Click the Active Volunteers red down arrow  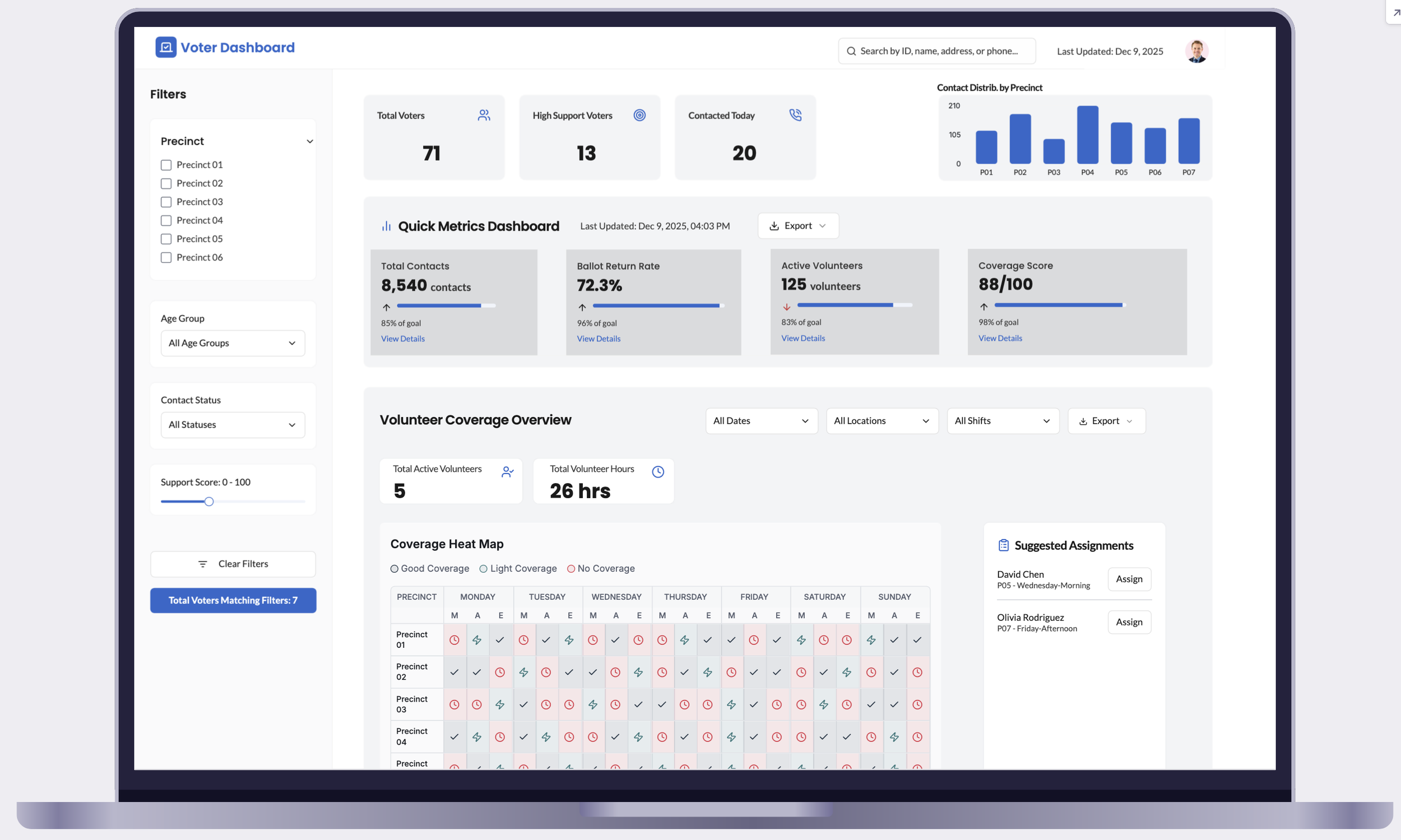click(787, 307)
